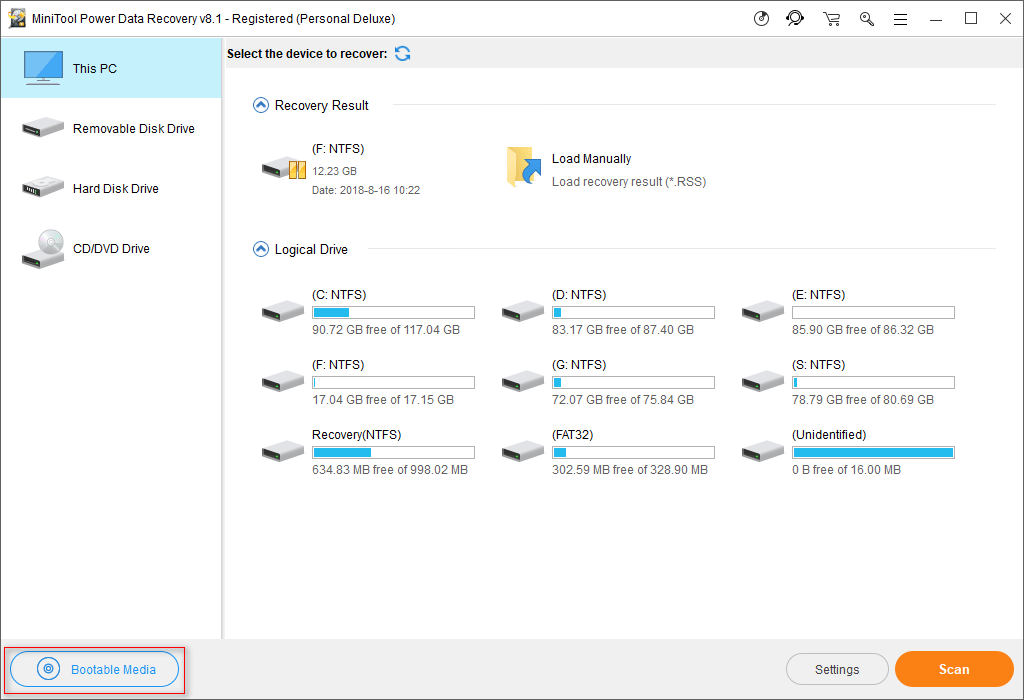
Task: Switch to Removable Disk Drive
Action: pyautogui.click(x=111, y=129)
